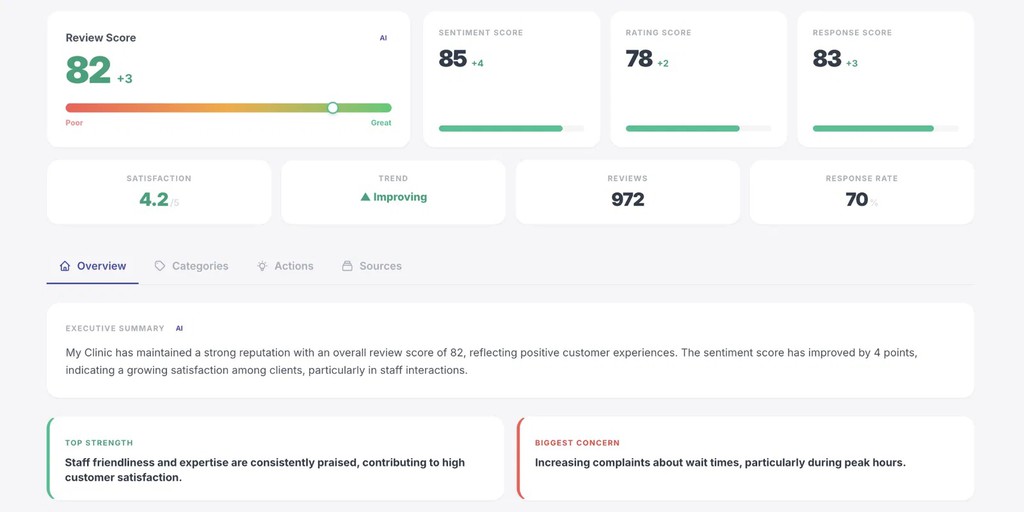Click the Reviews label

(628, 178)
